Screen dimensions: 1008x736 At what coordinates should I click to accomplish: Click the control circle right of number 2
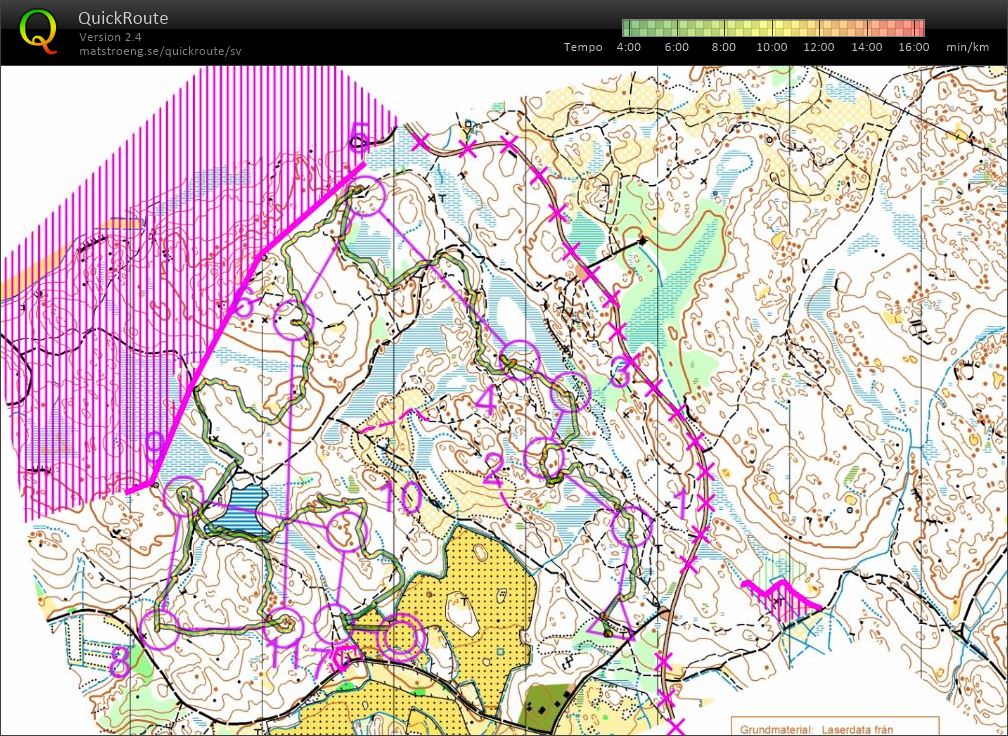(x=544, y=457)
